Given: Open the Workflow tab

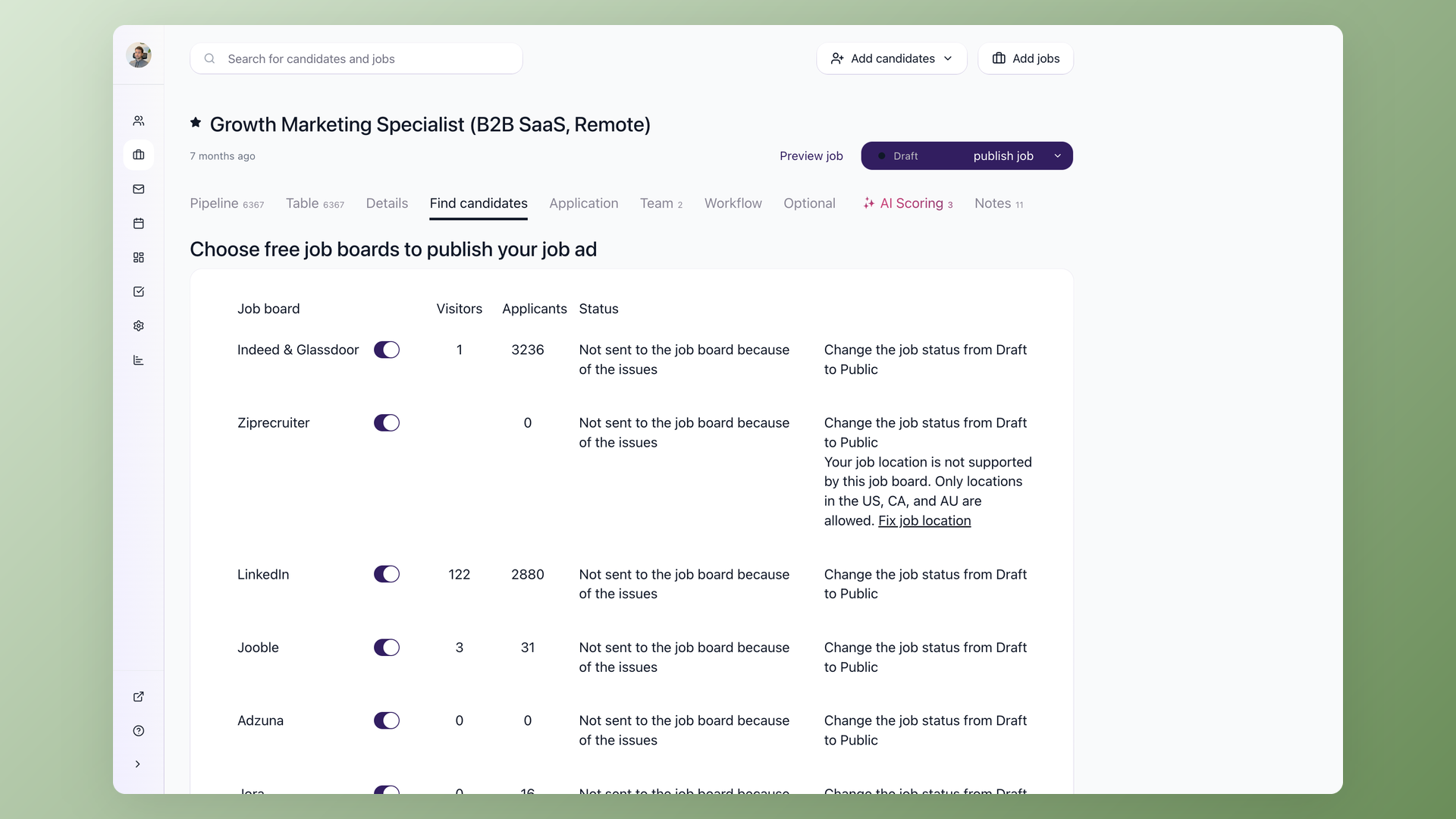Looking at the screenshot, I should pyautogui.click(x=733, y=203).
